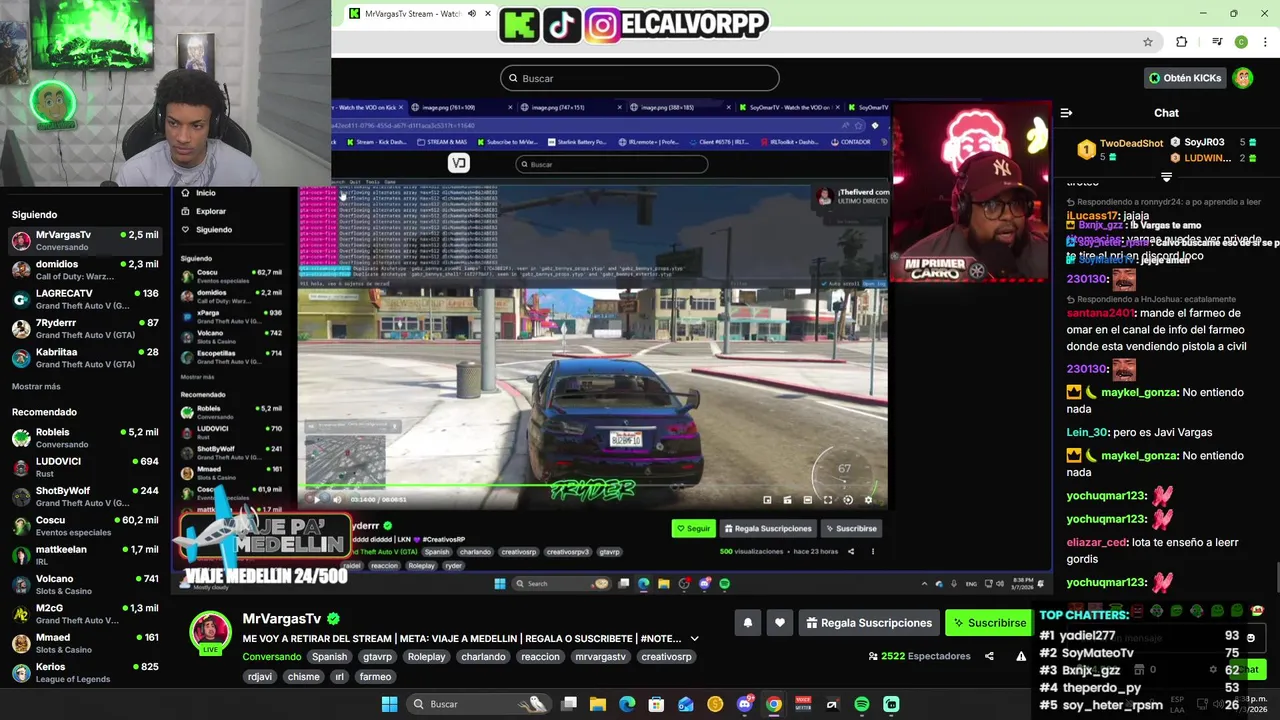Expand the chat gift leaderboard handle
The image size is (1280, 720).
click(x=1166, y=177)
